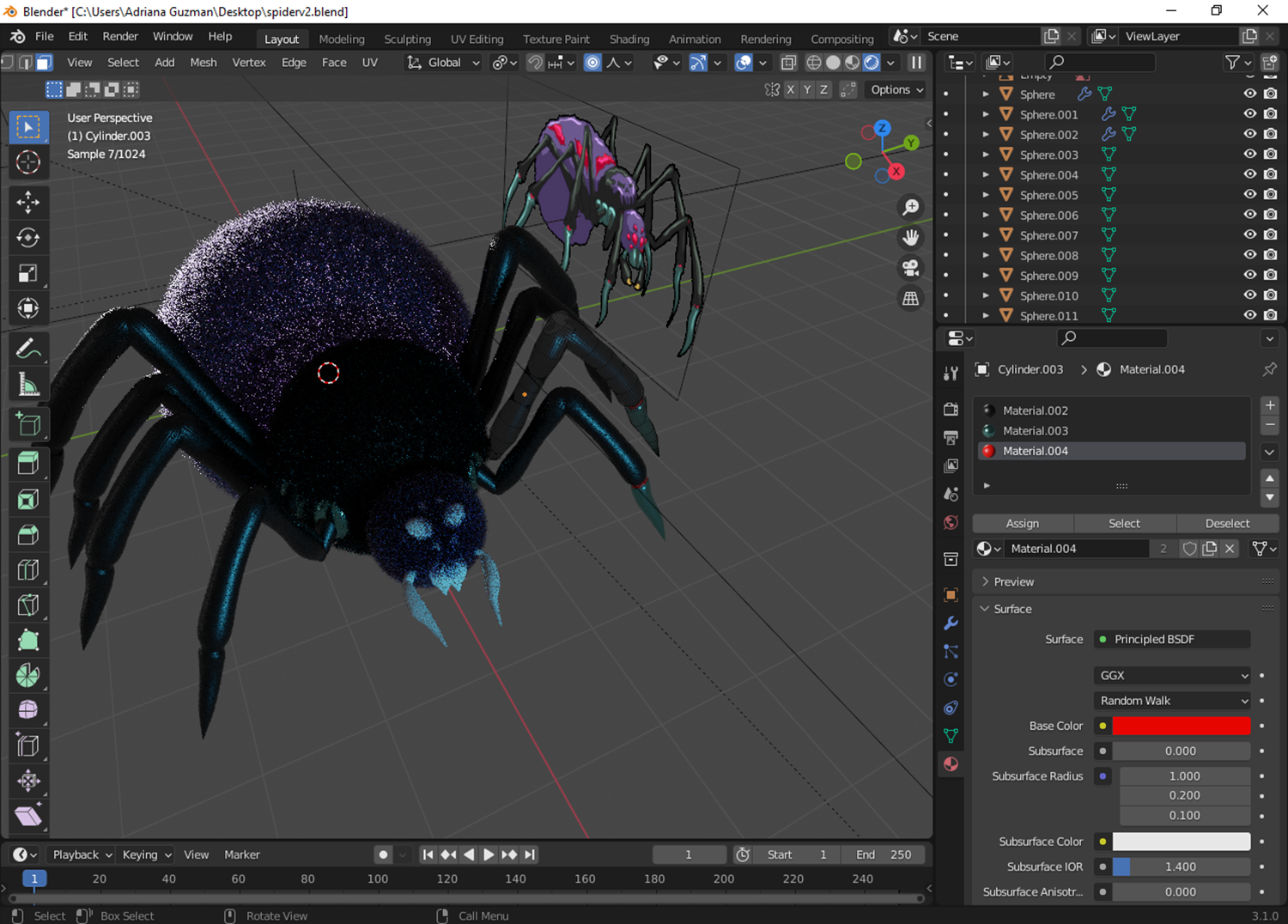Open the File menu
This screenshot has width=1288, height=924.
pyautogui.click(x=45, y=36)
